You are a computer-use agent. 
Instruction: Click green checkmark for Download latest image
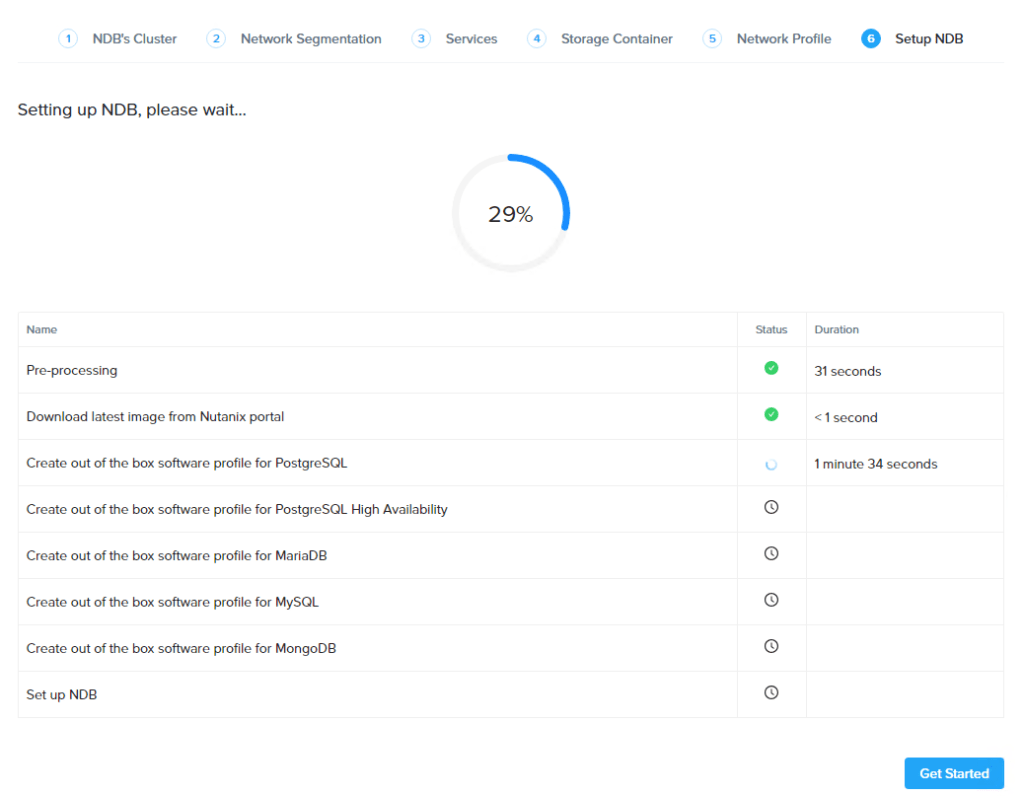[771, 414]
